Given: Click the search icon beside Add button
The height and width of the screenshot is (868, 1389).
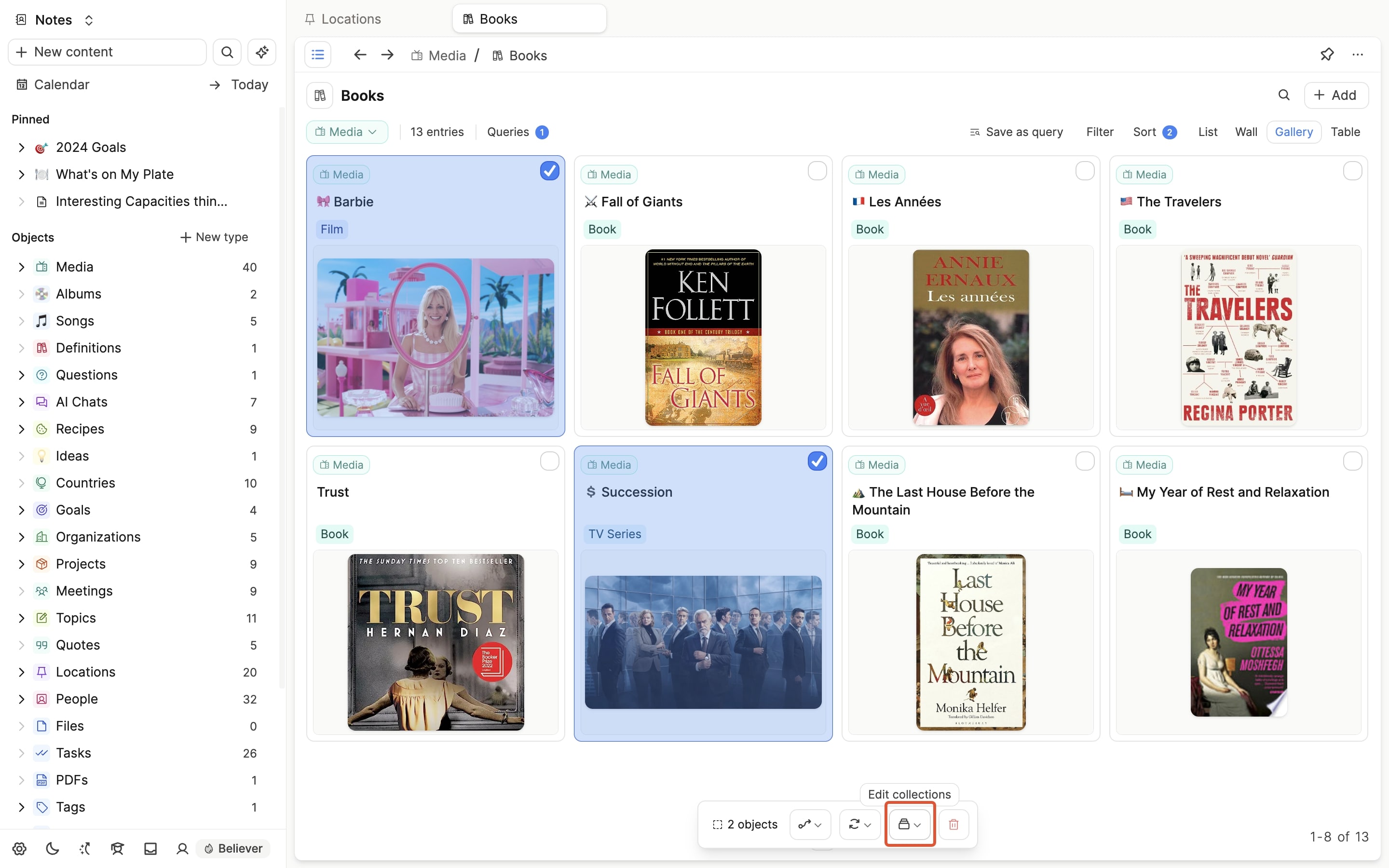Looking at the screenshot, I should [1284, 95].
